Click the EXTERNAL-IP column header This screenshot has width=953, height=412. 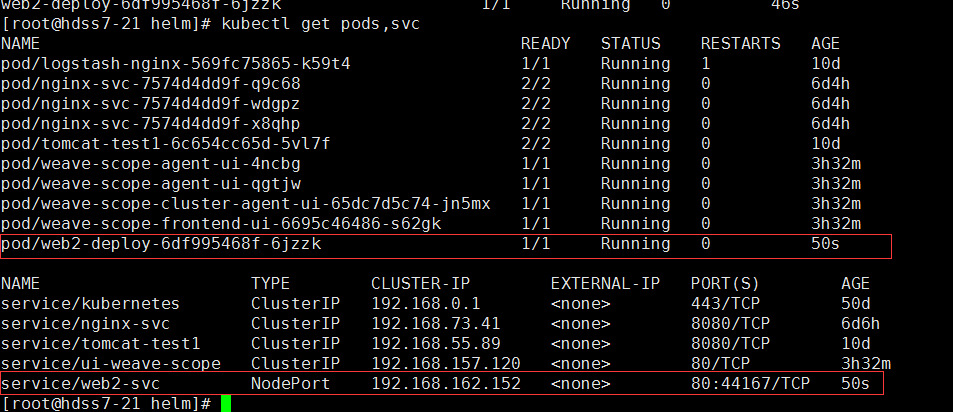click(605, 284)
